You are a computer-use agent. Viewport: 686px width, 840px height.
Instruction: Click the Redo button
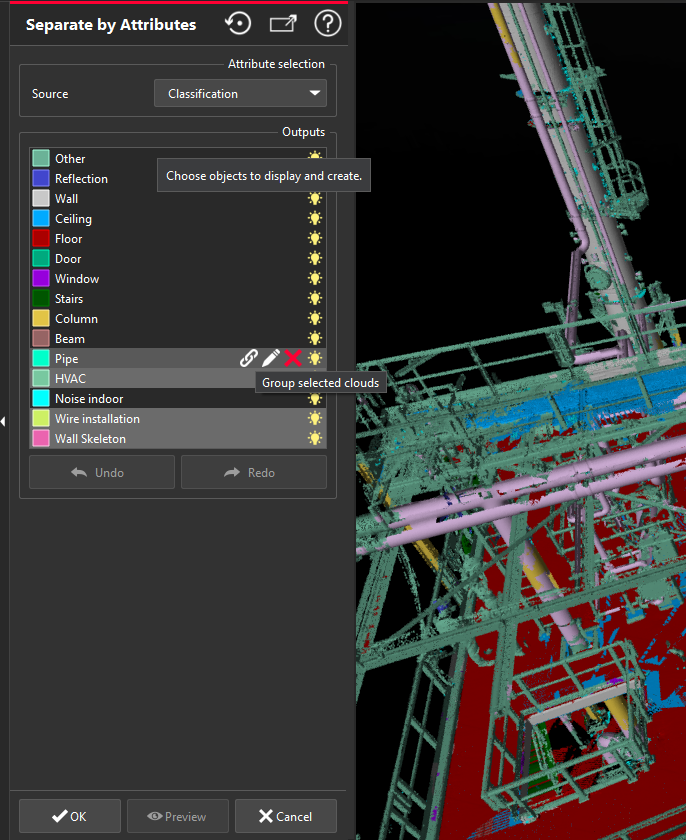pyautogui.click(x=253, y=472)
